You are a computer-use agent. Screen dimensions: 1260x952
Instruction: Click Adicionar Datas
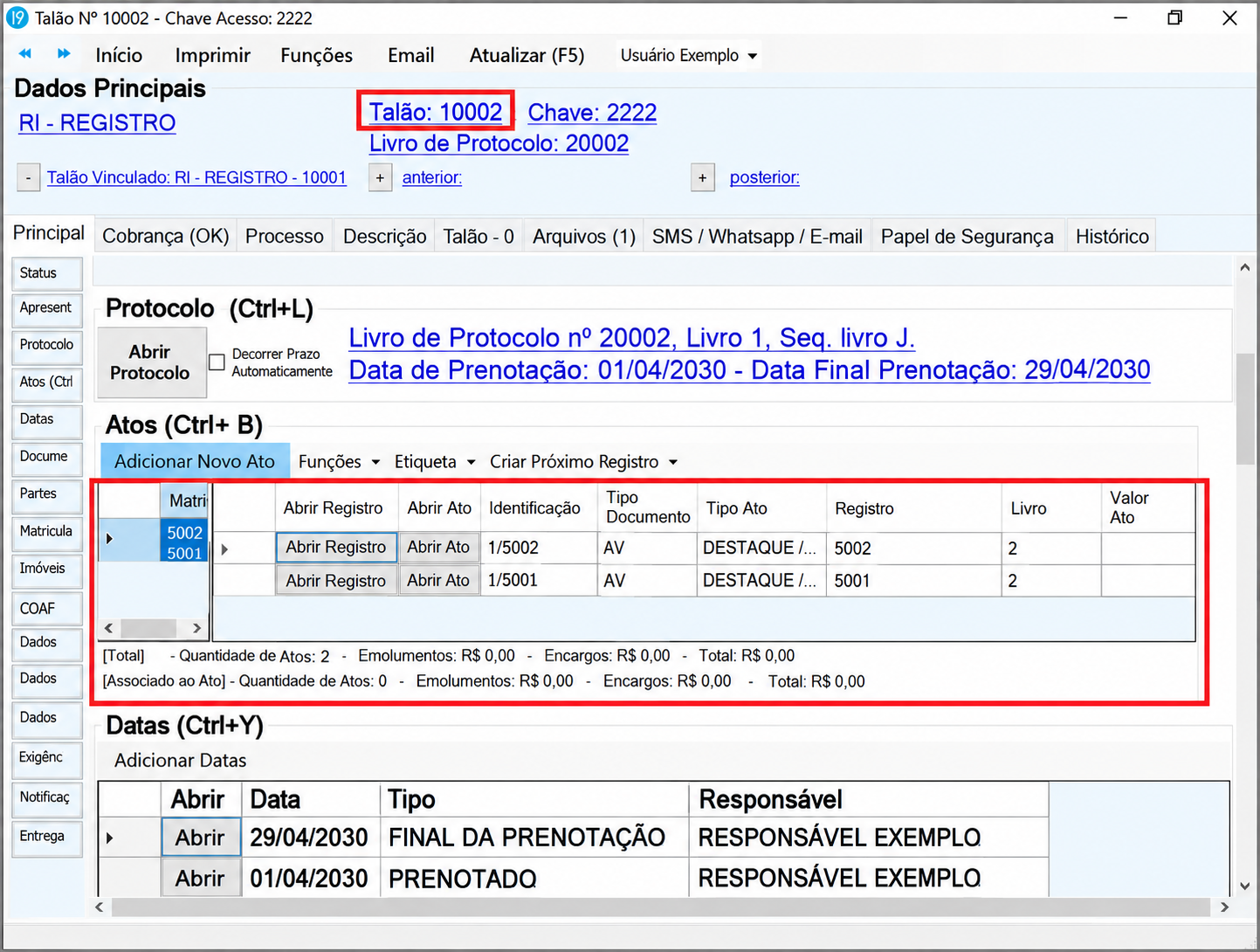pyautogui.click(x=181, y=761)
